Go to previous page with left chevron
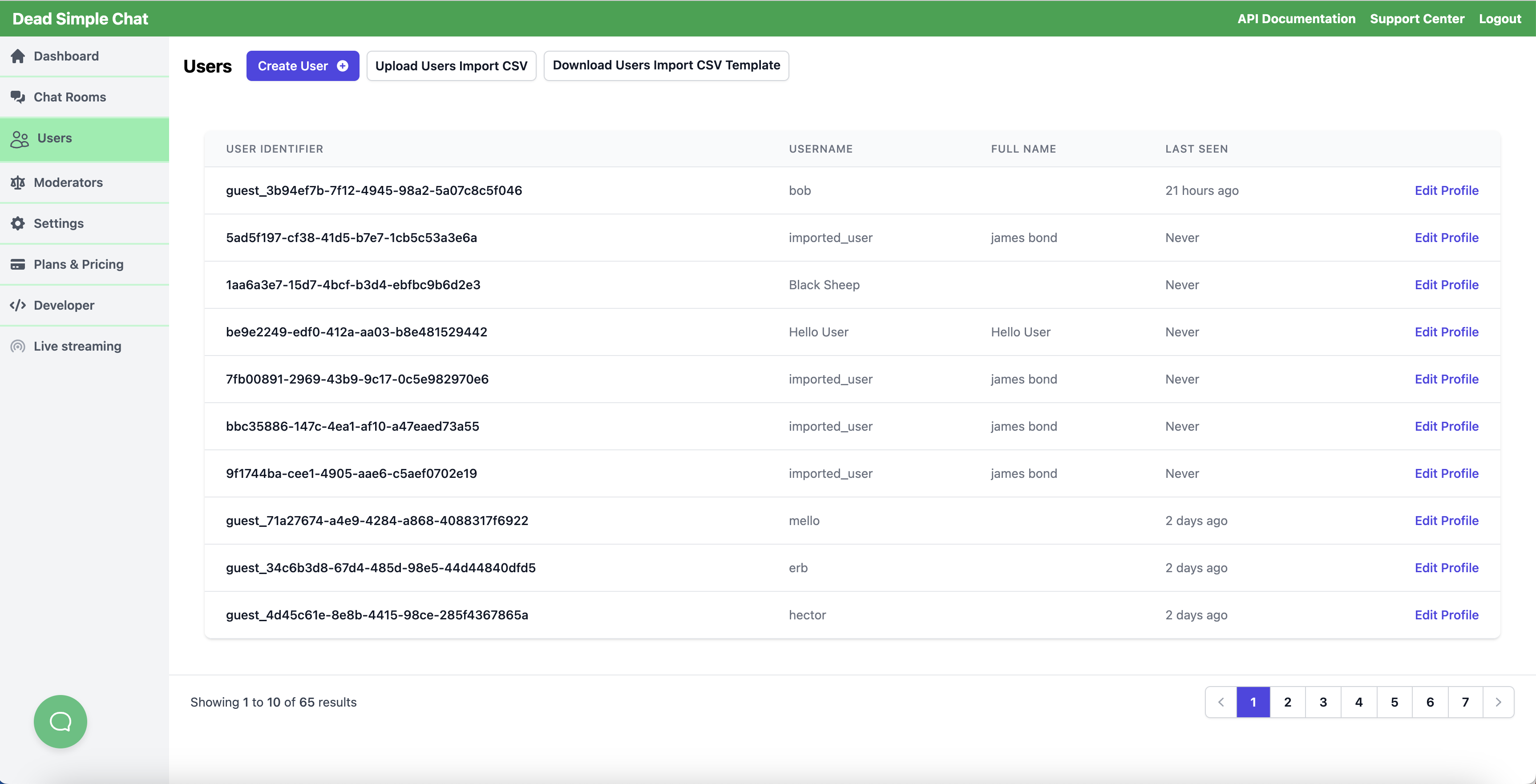Image resolution: width=1536 pixels, height=784 pixels. point(1221,702)
